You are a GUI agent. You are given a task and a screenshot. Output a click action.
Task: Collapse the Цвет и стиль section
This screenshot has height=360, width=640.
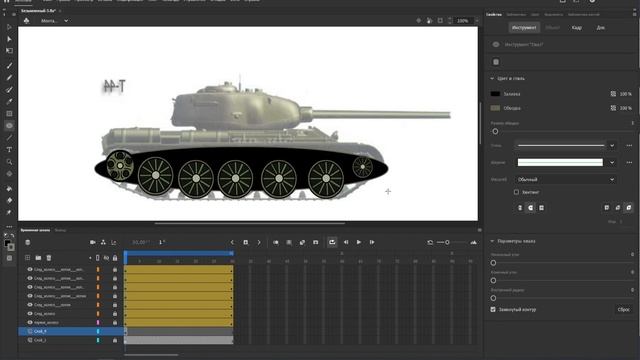pos(492,78)
